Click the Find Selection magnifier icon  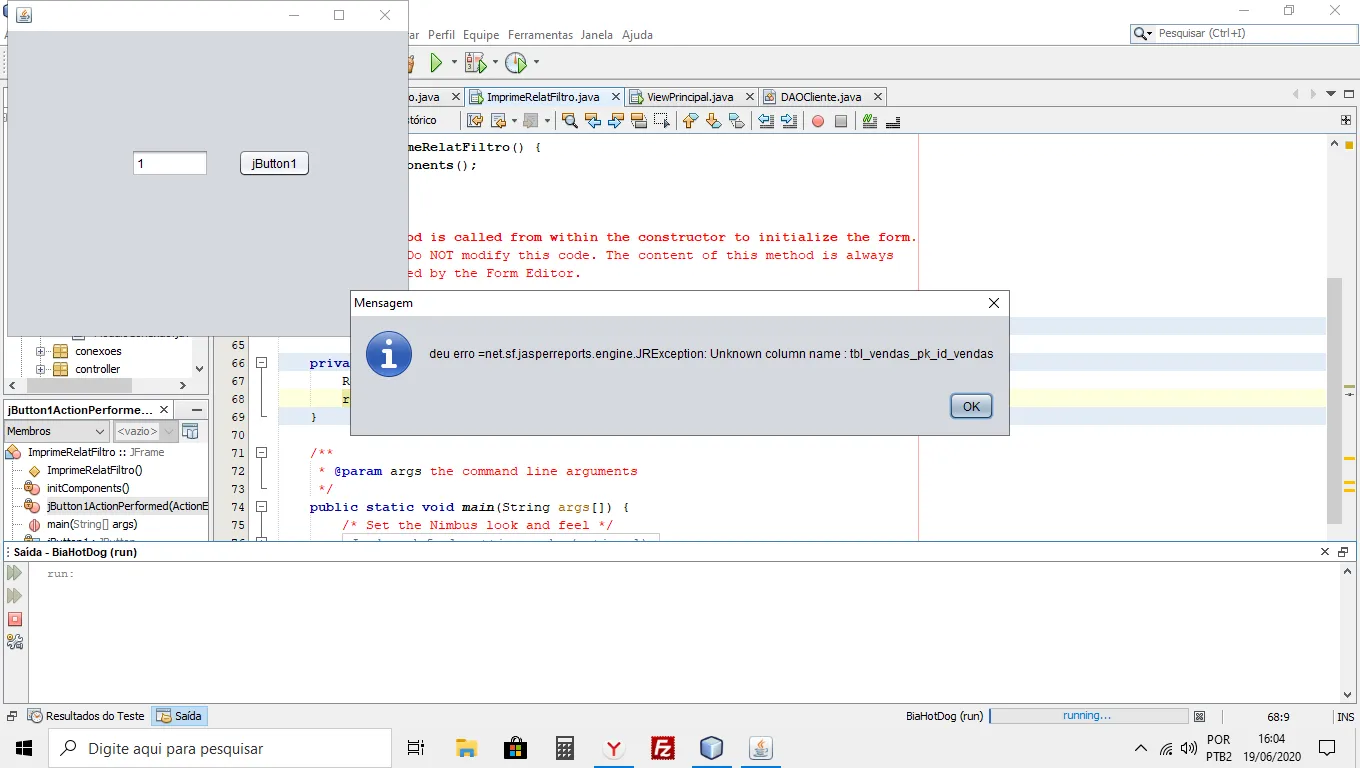[x=569, y=121]
